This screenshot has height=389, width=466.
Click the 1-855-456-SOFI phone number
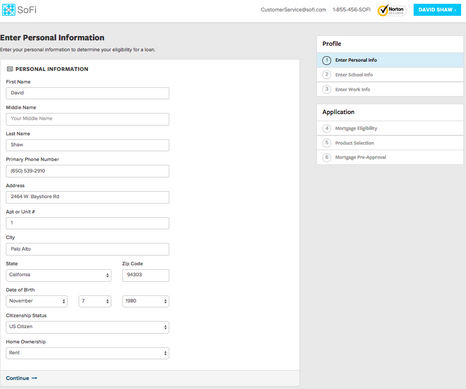[x=351, y=10]
